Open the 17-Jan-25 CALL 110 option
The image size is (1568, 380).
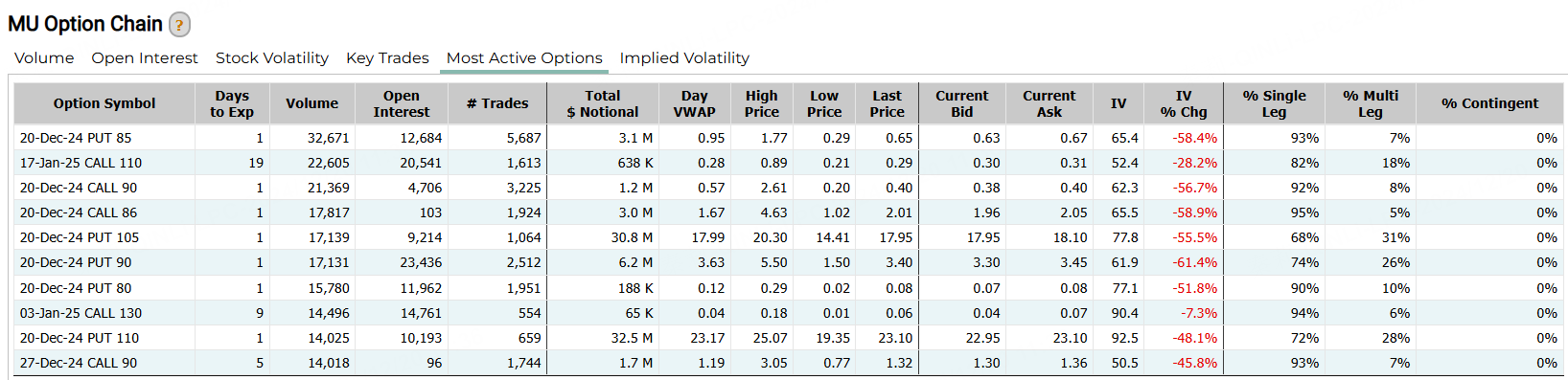coord(81,163)
